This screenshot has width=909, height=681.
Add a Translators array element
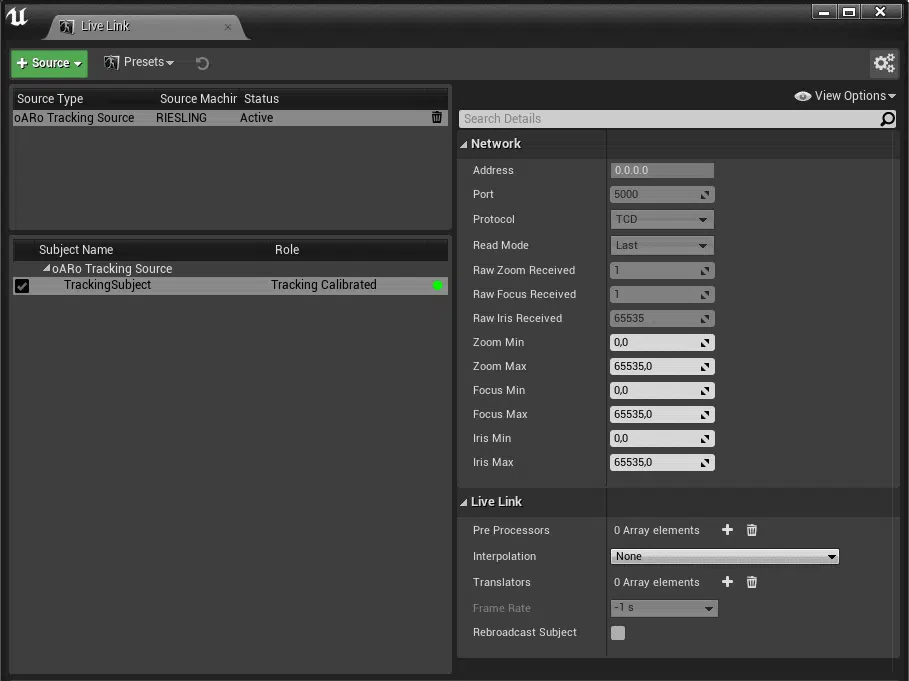point(727,582)
